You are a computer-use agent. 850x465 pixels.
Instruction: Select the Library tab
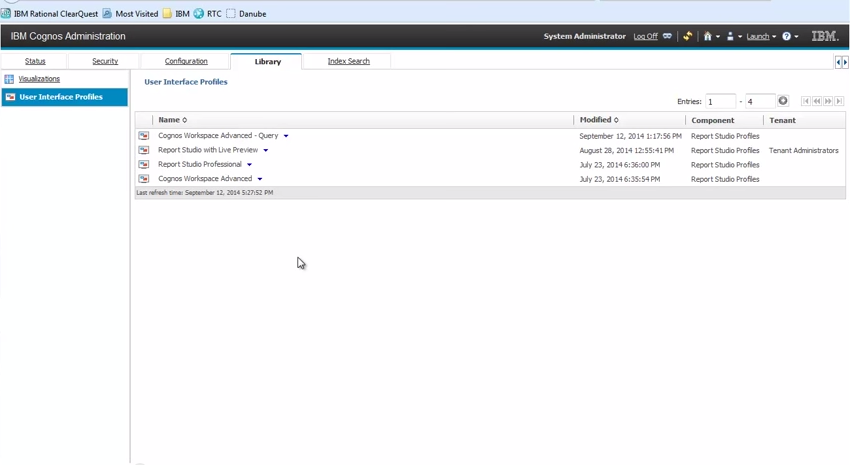click(268, 62)
